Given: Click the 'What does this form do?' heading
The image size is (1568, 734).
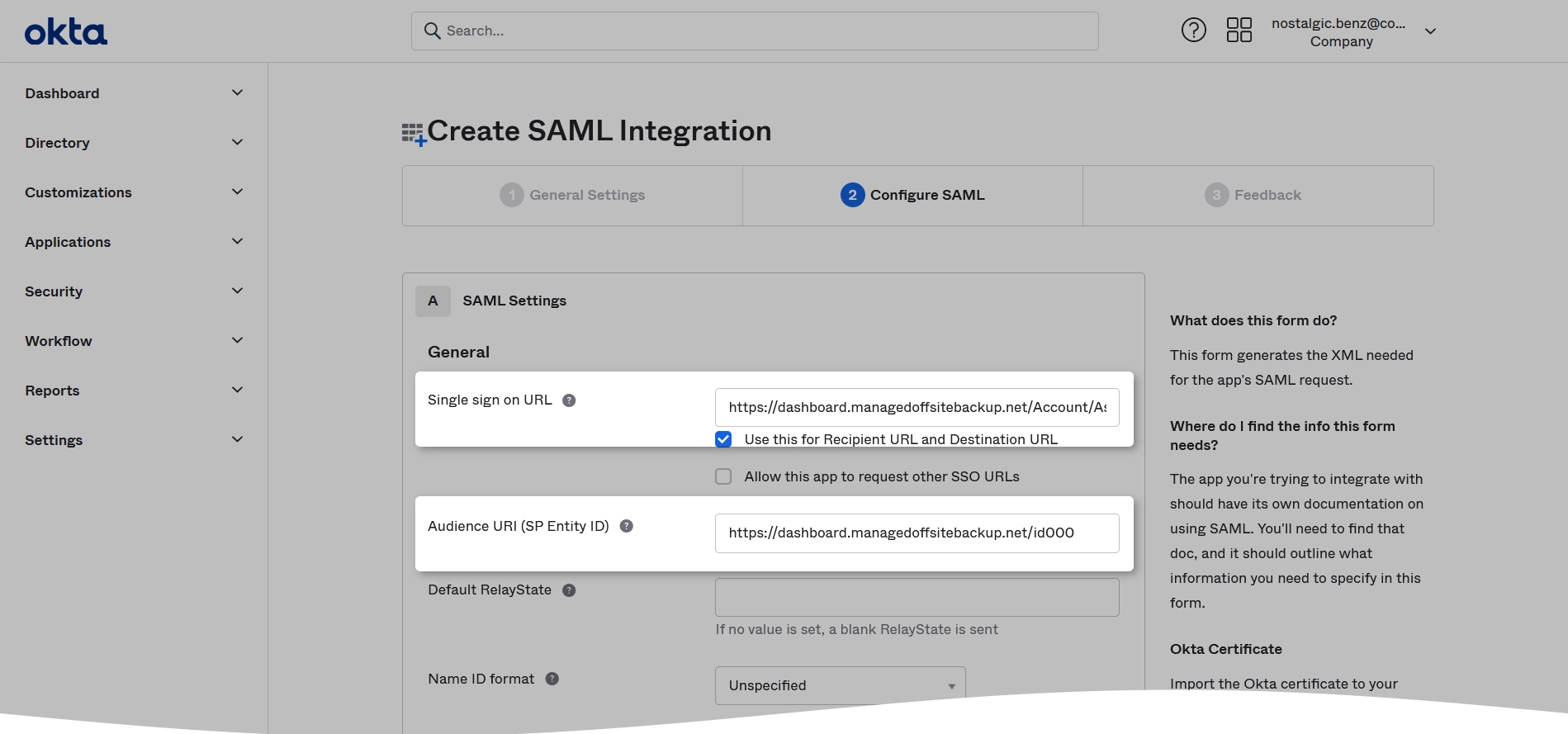Looking at the screenshot, I should pos(1253,320).
